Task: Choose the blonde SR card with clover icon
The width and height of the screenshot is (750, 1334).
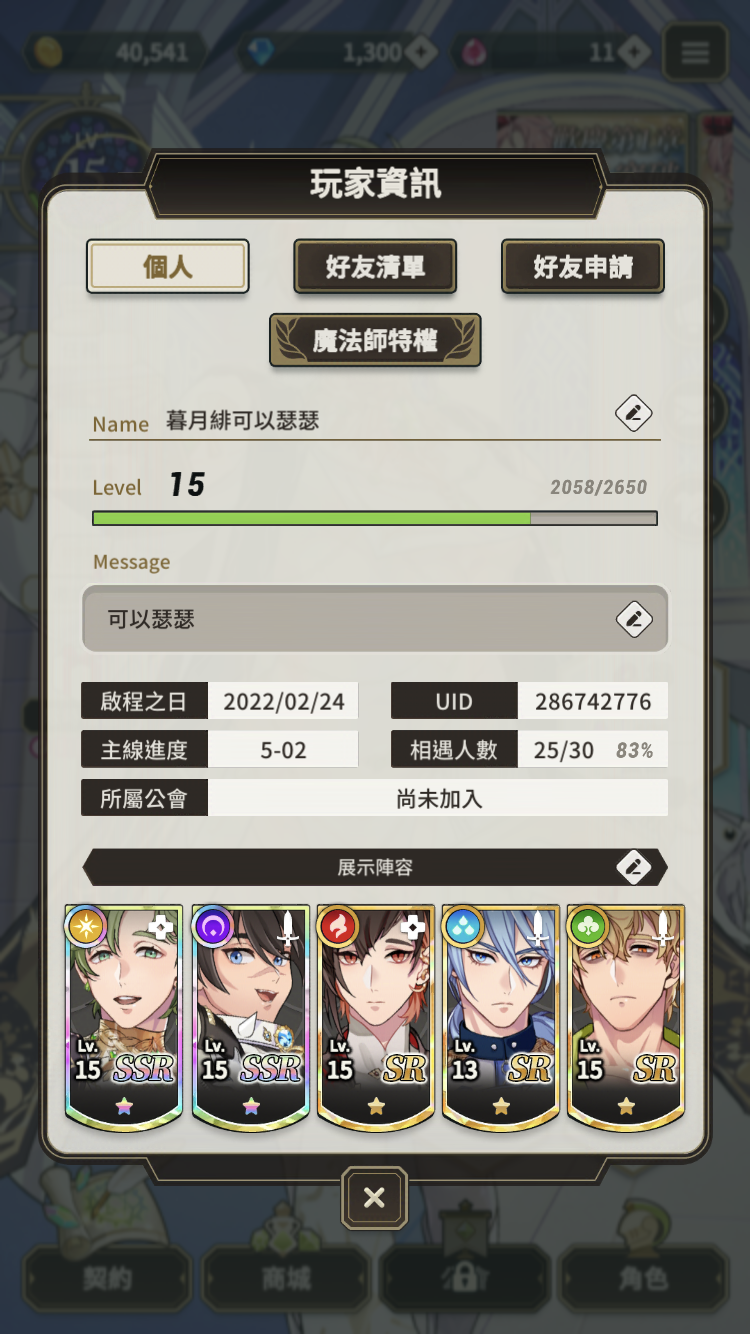Action: click(626, 1016)
